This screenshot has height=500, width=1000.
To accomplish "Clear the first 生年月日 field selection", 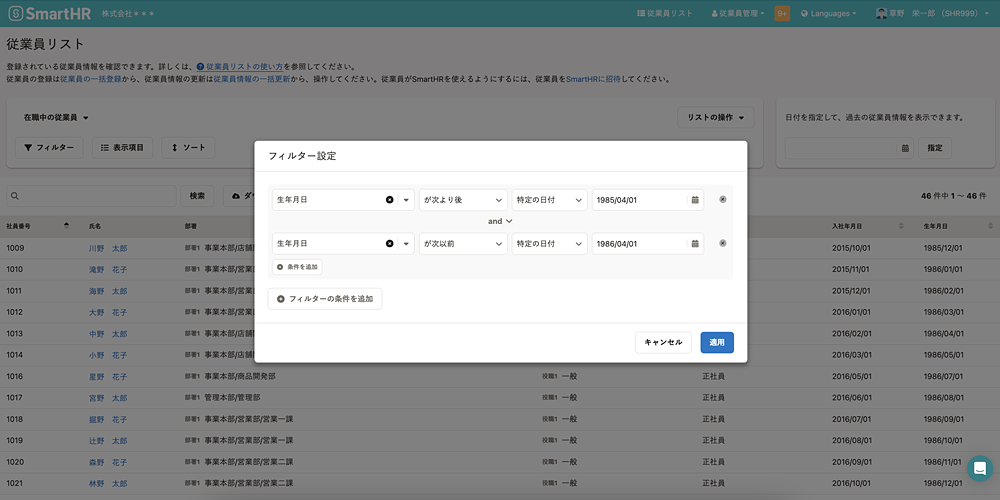I will (x=389, y=200).
